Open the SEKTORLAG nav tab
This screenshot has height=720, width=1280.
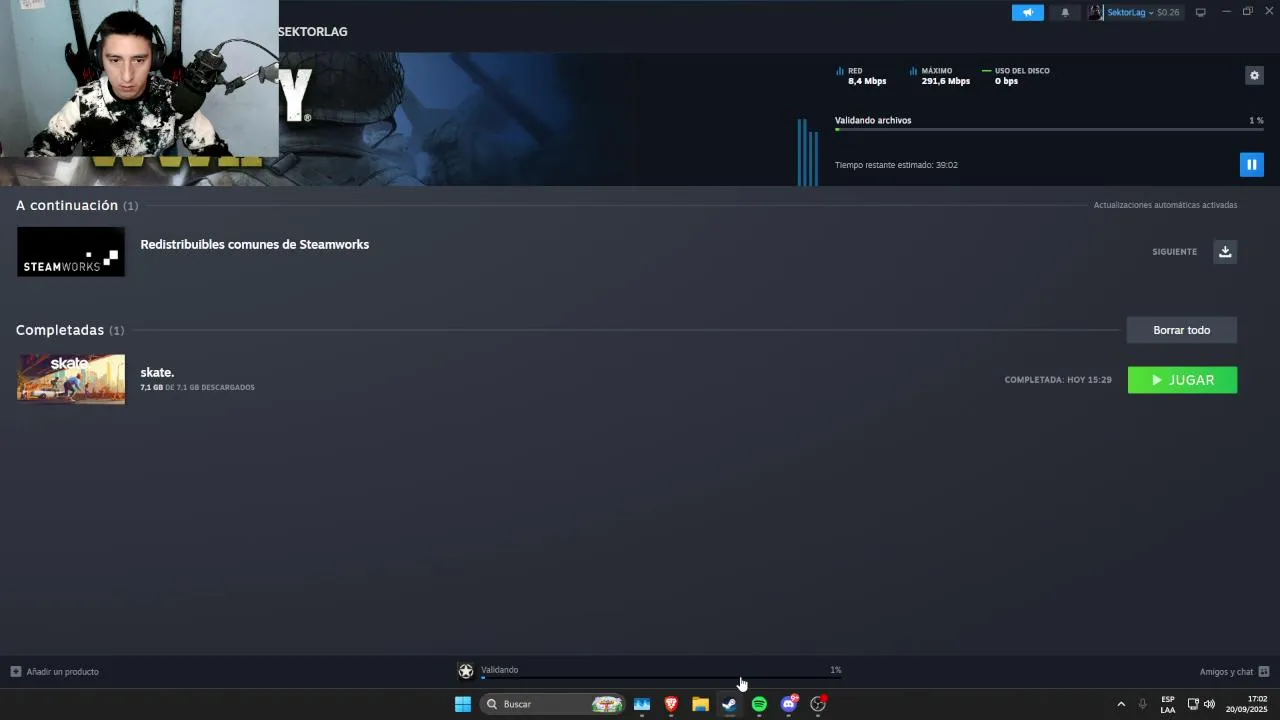pos(313,32)
